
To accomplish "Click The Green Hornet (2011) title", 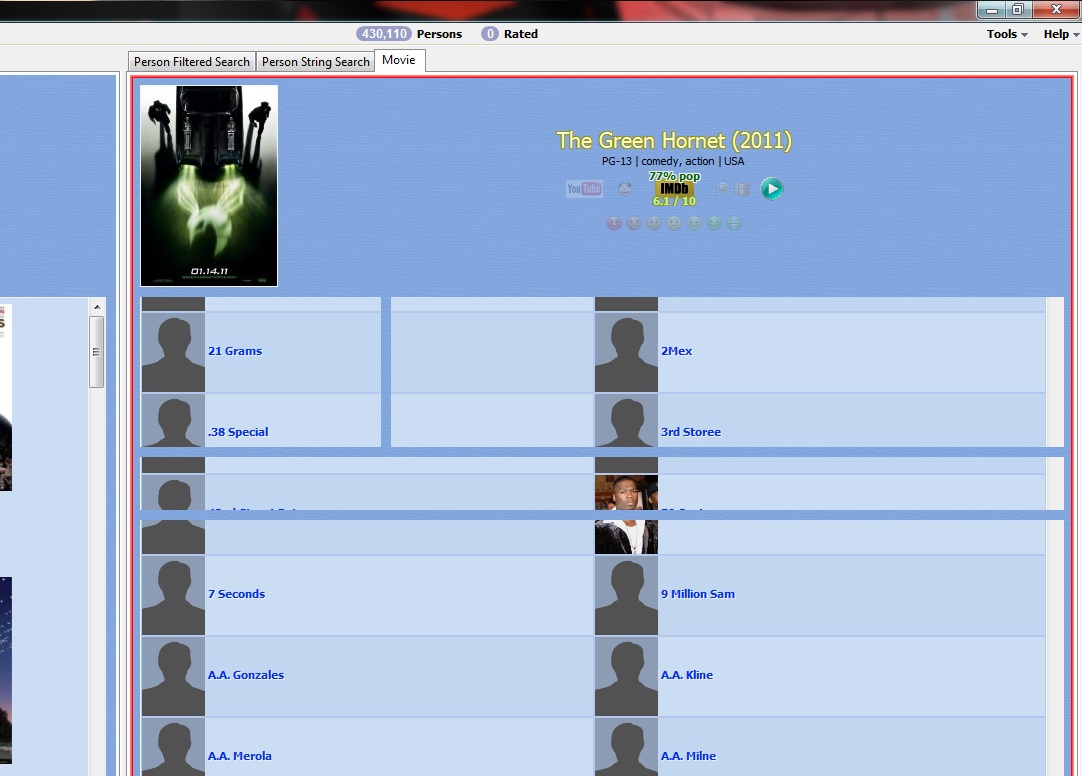I will point(674,140).
